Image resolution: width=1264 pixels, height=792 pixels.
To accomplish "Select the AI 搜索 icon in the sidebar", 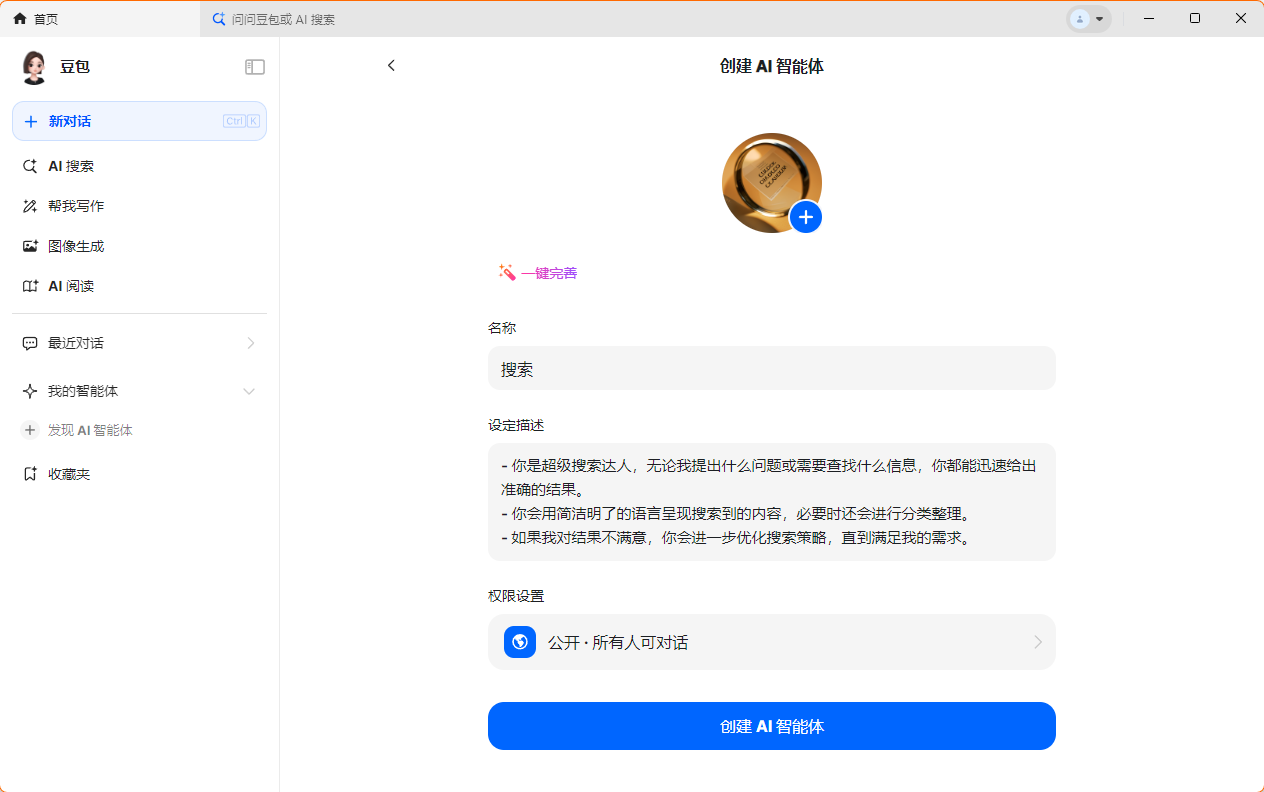I will (30, 166).
